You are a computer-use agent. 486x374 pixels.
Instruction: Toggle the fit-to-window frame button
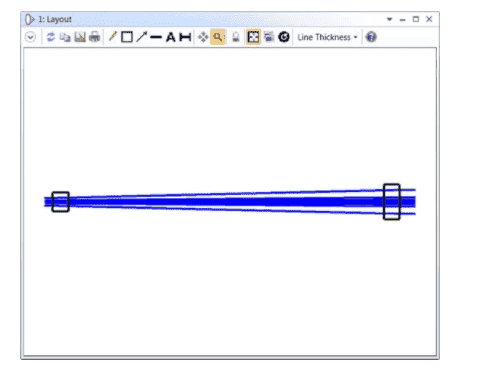(x=253, y=37)
